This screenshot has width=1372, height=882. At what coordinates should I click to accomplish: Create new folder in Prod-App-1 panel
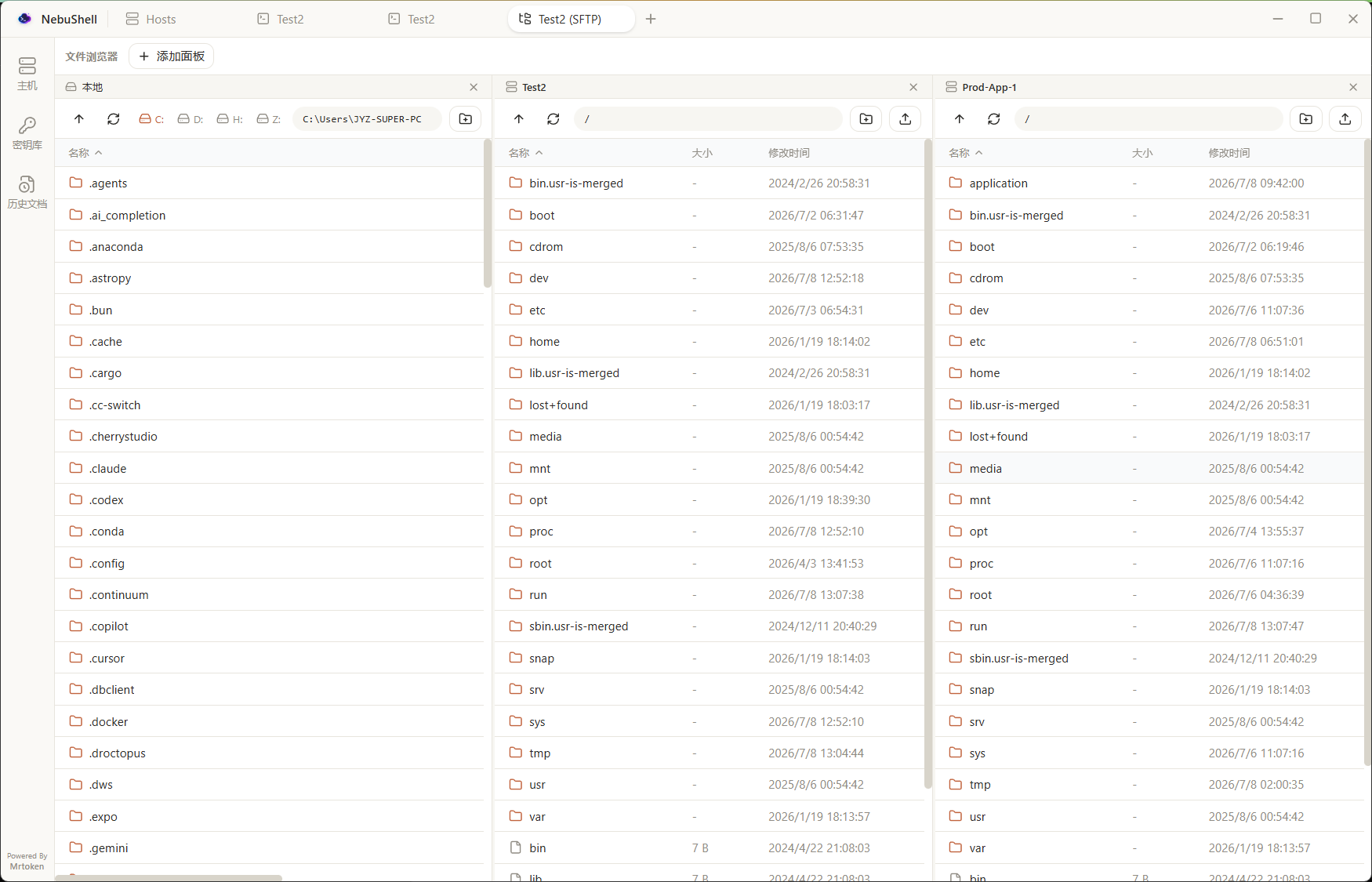click(1306, 119)
